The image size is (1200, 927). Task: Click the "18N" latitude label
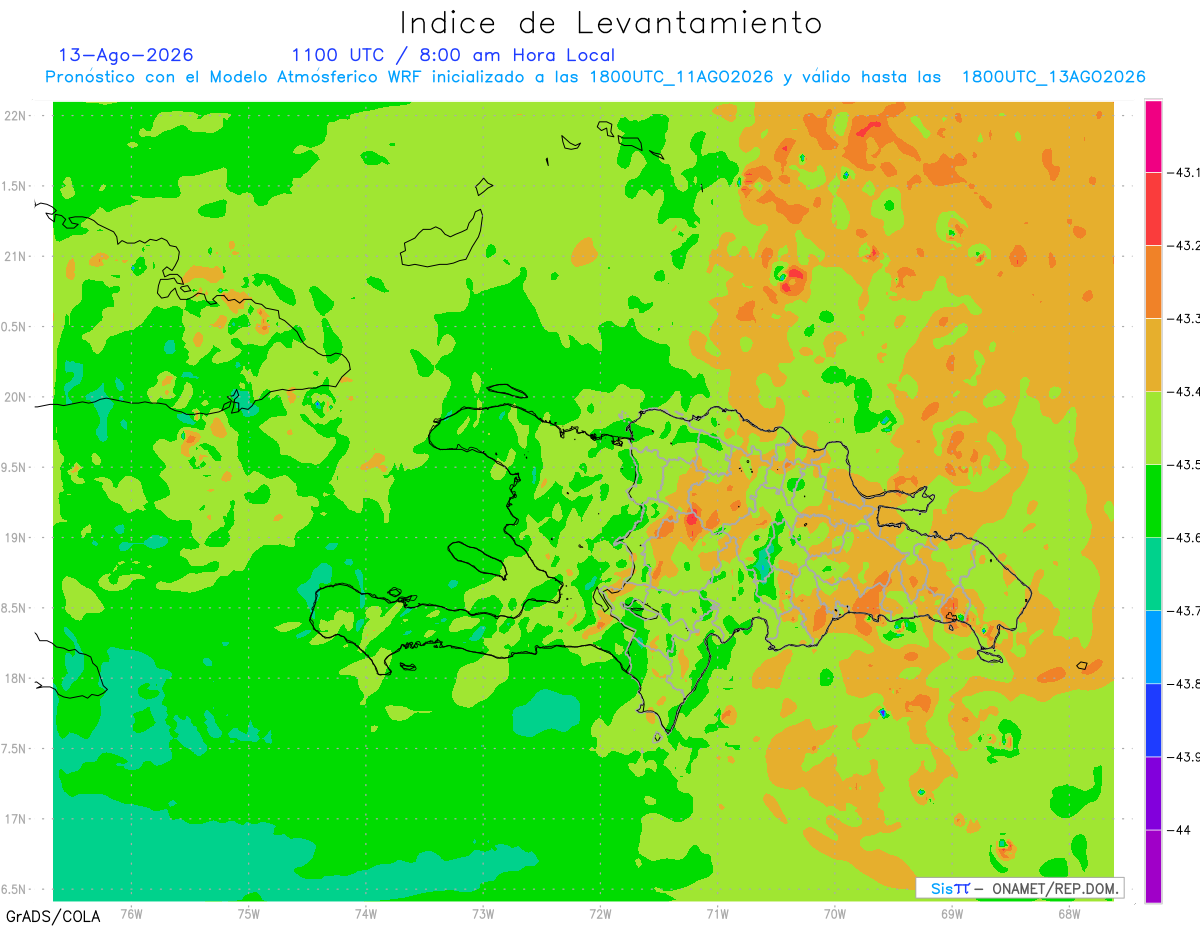(16, 678)
